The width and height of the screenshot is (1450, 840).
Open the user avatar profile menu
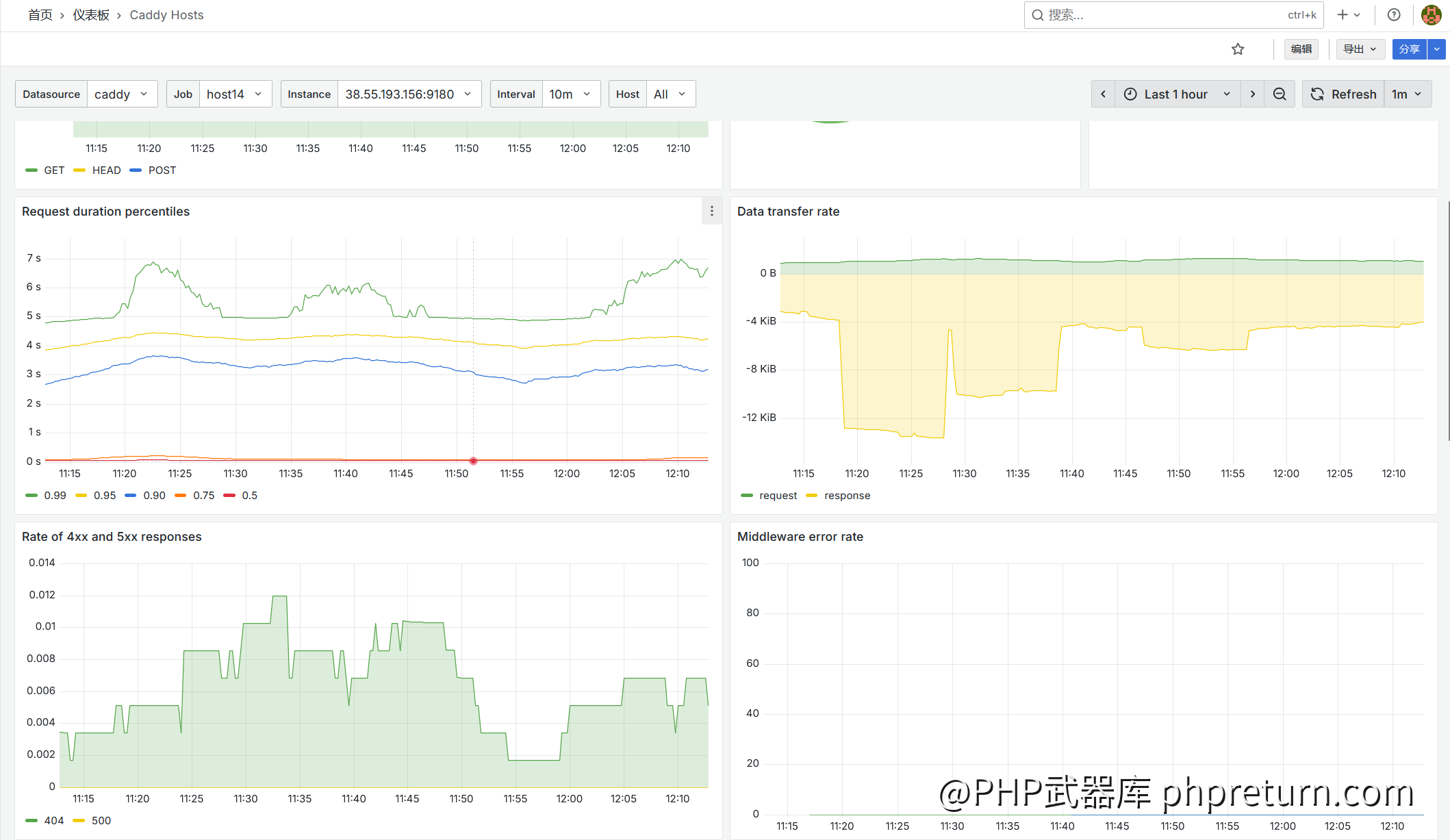pos(1431,15)
